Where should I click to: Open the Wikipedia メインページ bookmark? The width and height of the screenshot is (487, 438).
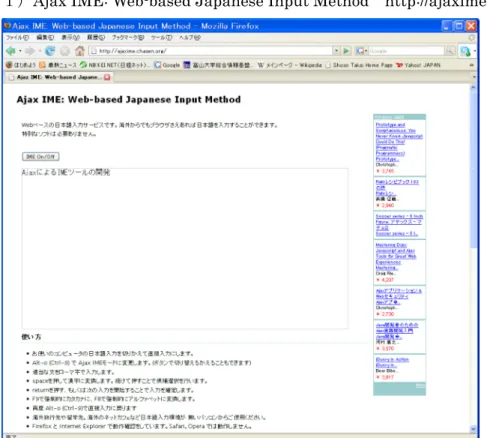point(290,65)
